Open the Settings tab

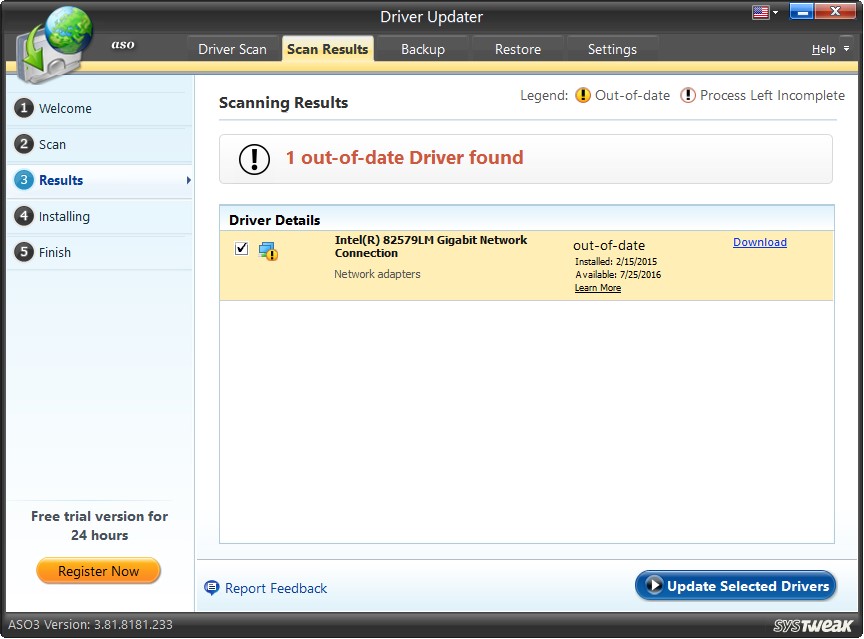612,48
